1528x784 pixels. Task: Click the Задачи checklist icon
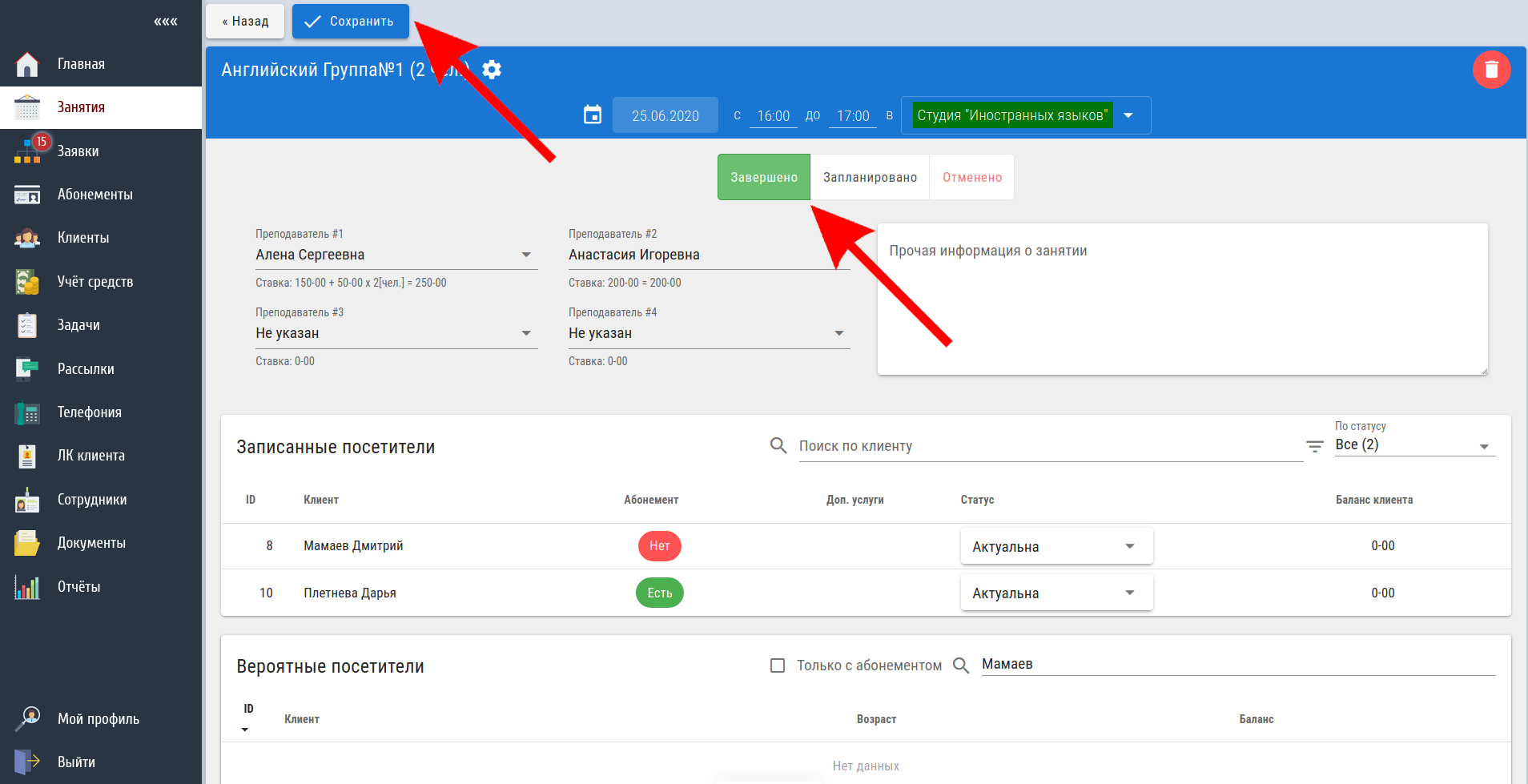[x=27, y=325]
